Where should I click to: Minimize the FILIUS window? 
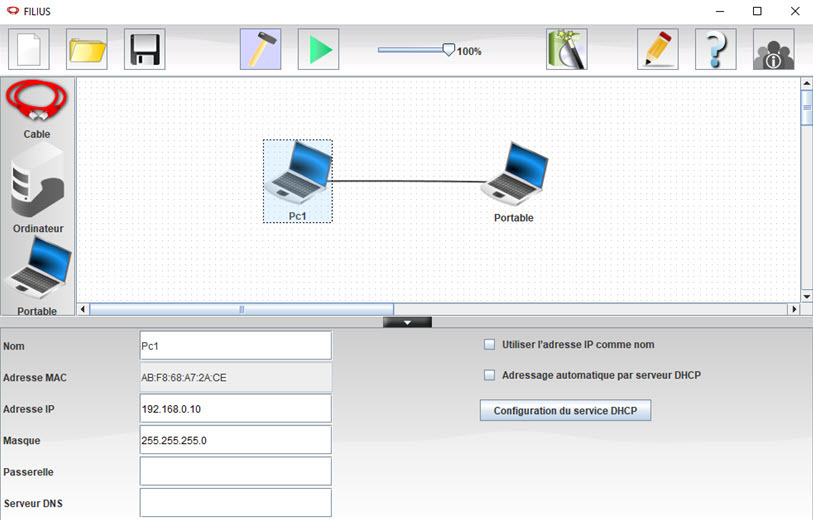tap(720, 11)
